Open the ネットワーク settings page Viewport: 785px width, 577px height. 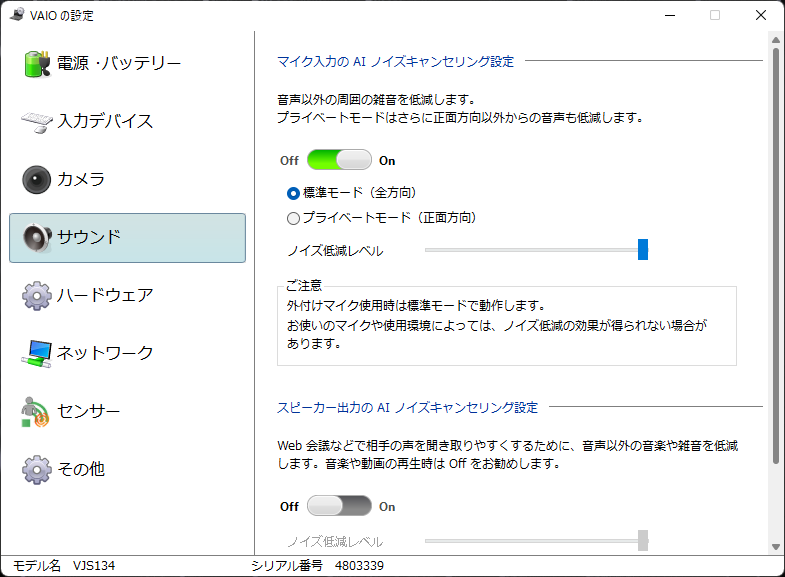pos(128,353)
